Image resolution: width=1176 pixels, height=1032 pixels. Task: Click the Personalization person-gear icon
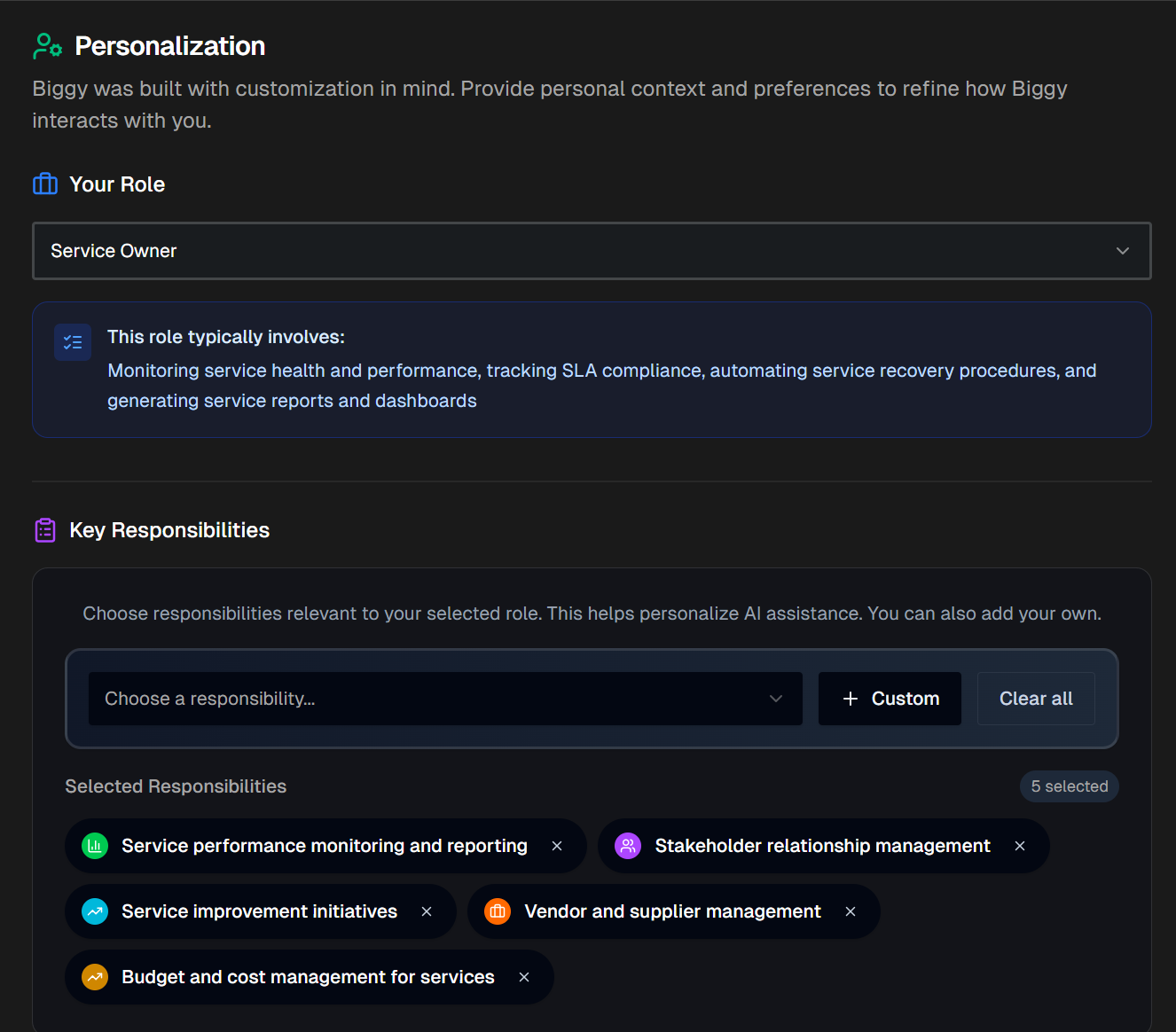pyautogui.click(x=47, y=44)
